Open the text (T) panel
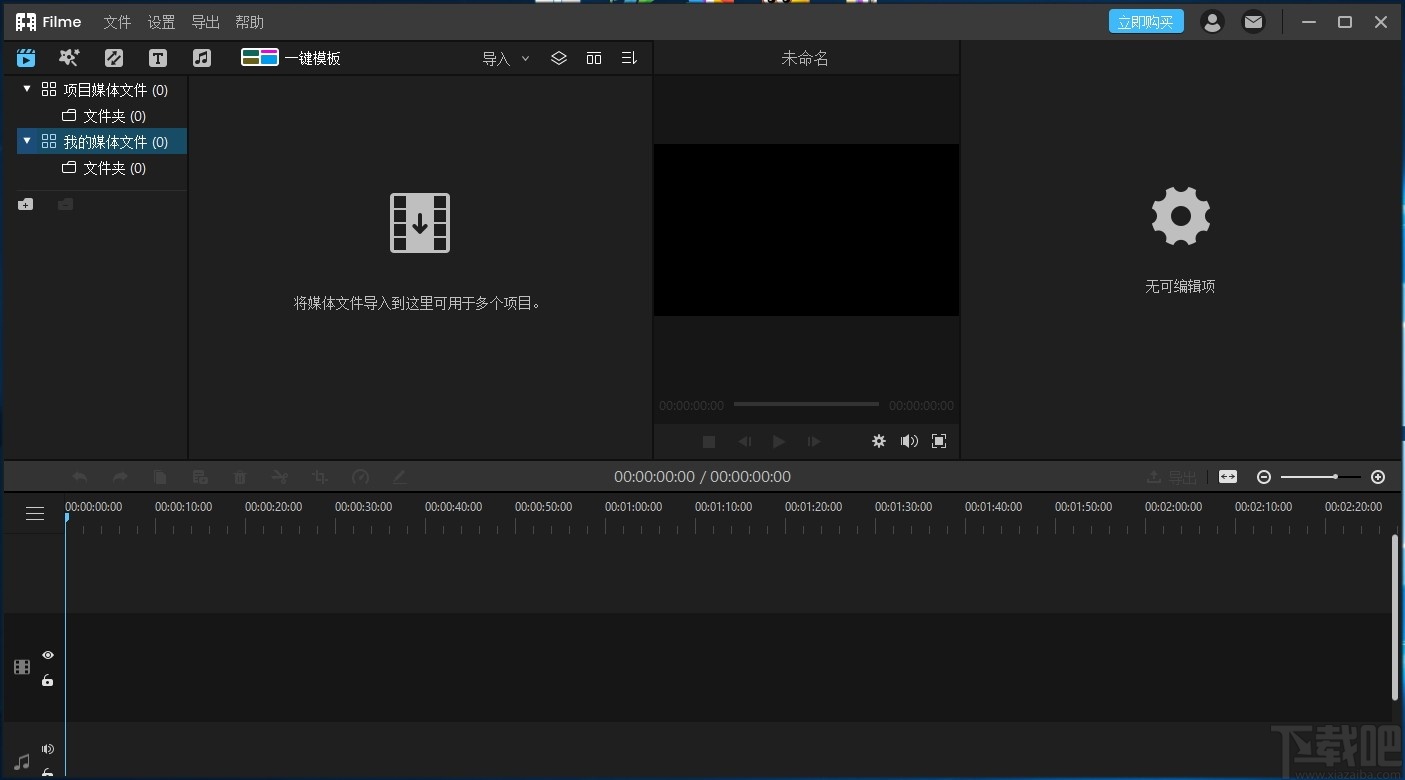 click(x=157, y=57)
